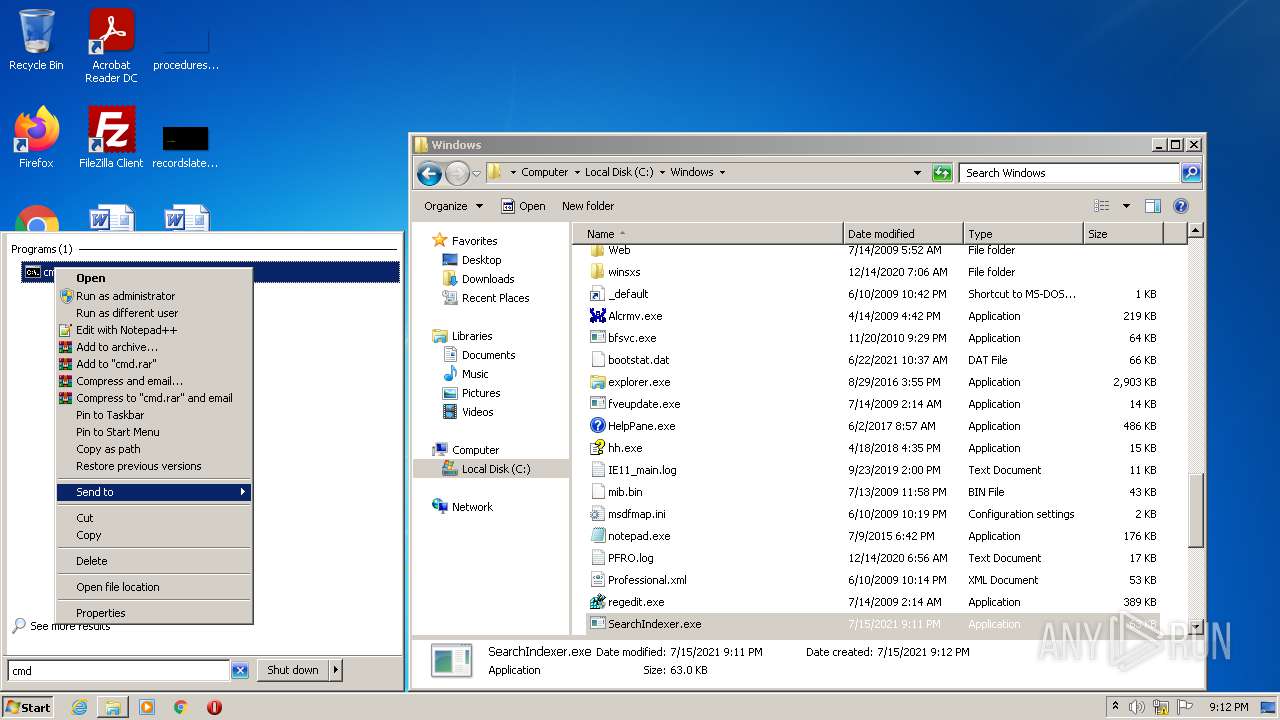Select regedit.exe in the file list
Viewport: 1280px width, 720px height.
click(636, 602)
